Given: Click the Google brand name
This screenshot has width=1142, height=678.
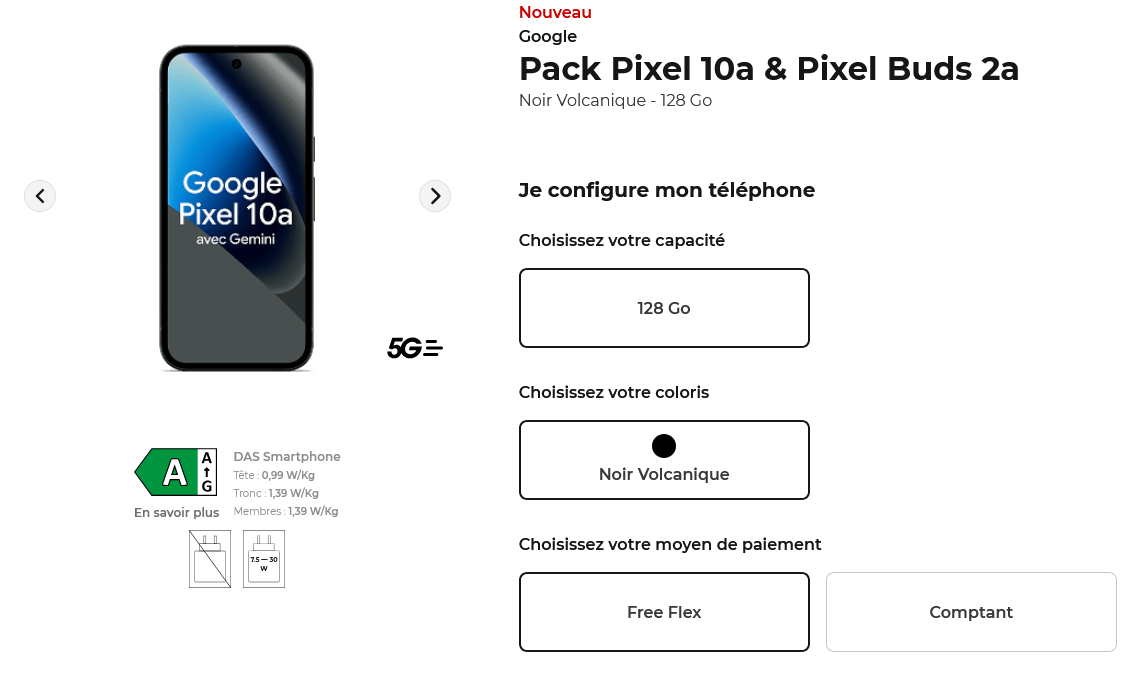Looking at the screenshot, I should click(548, 37).
